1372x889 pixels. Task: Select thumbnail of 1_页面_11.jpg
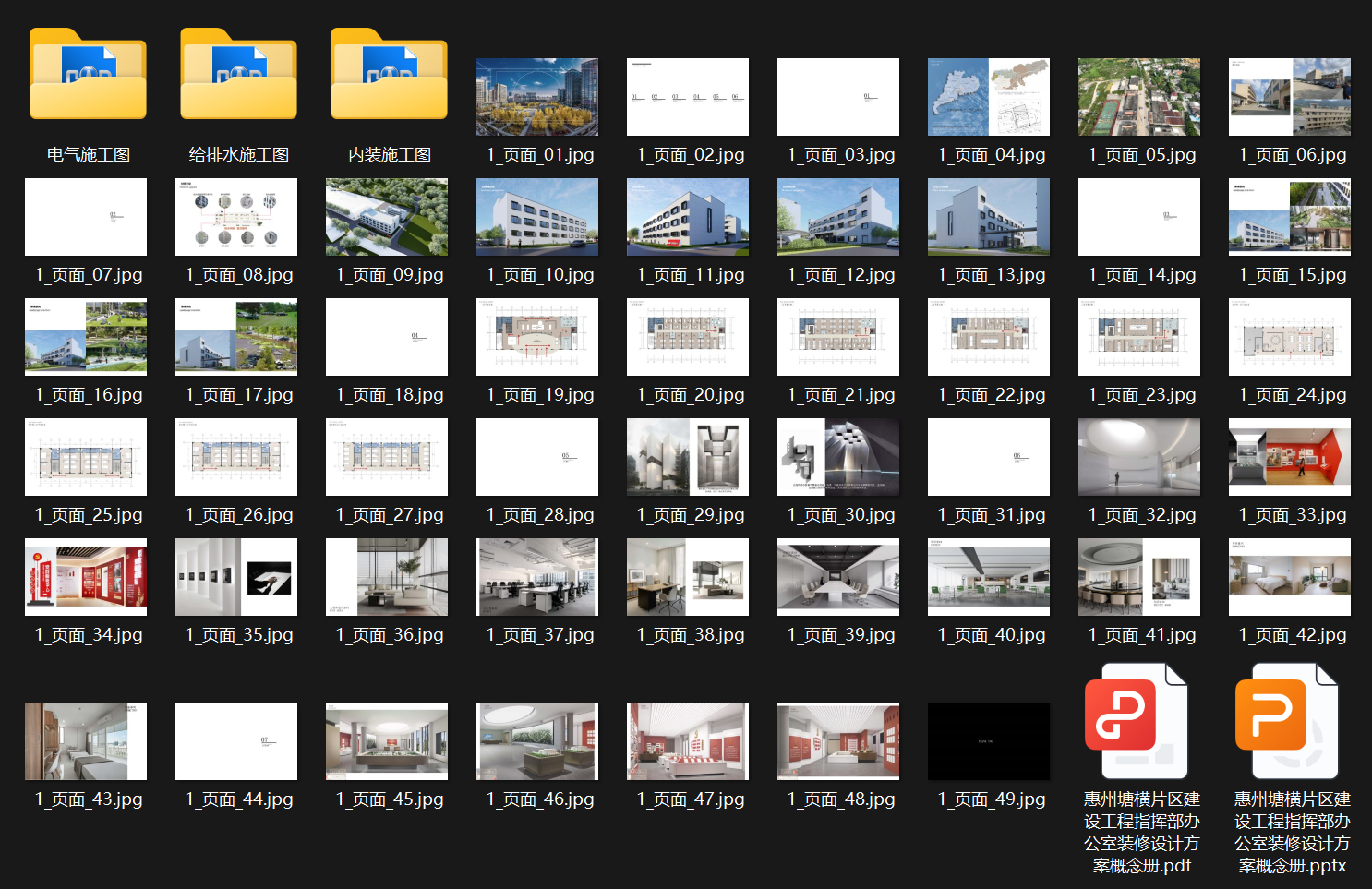pos(688,217)
